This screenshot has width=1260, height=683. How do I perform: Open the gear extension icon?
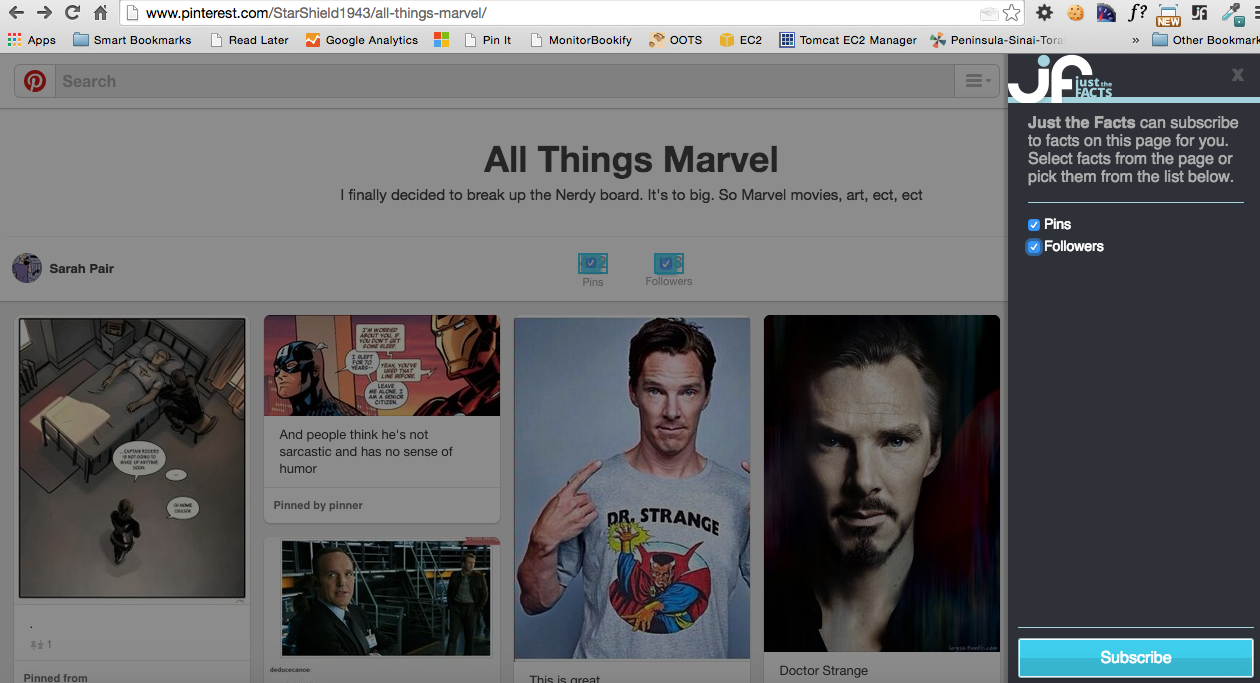tap(1044, 13)
